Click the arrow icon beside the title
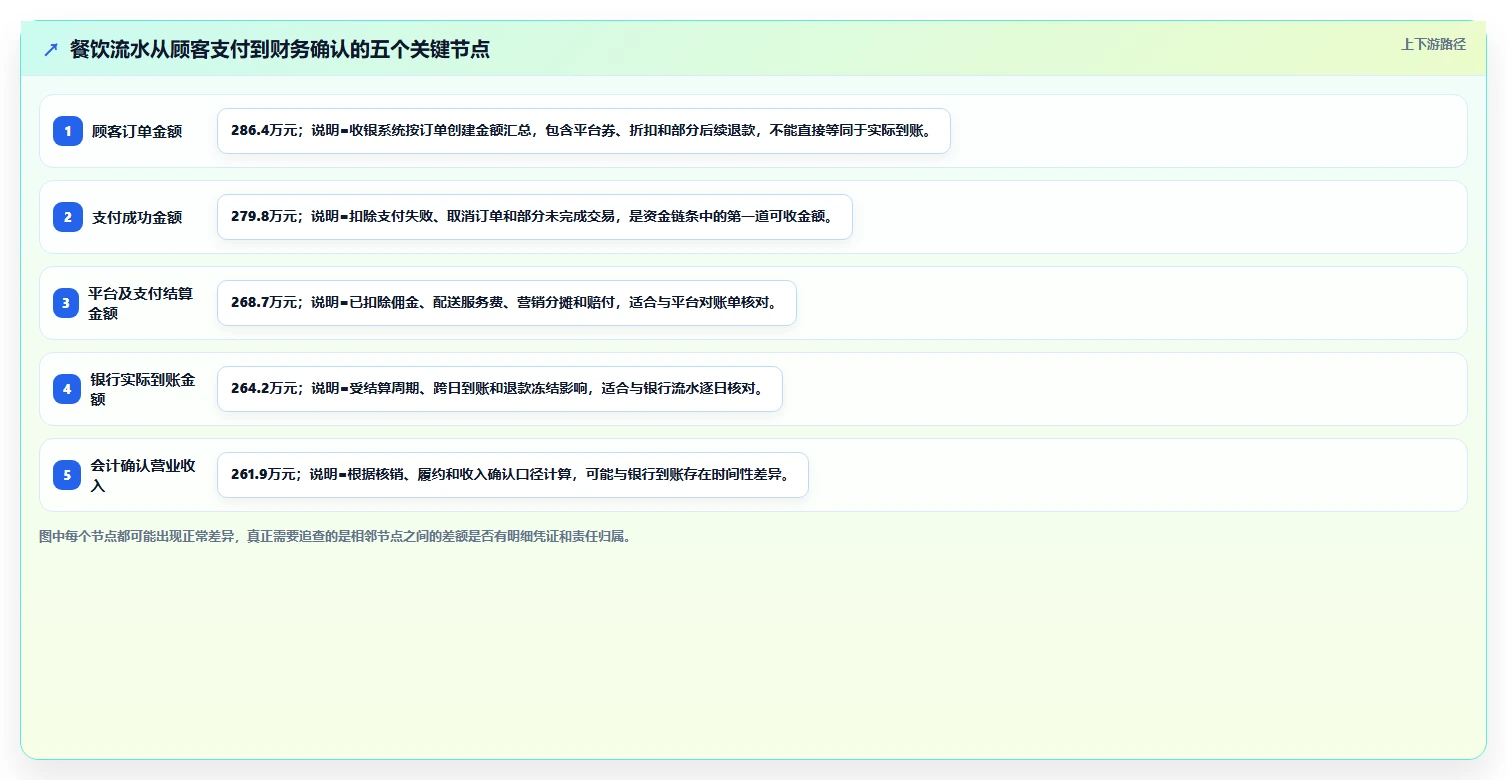Screen dimensions: 1507x780 tap(51, 49)
